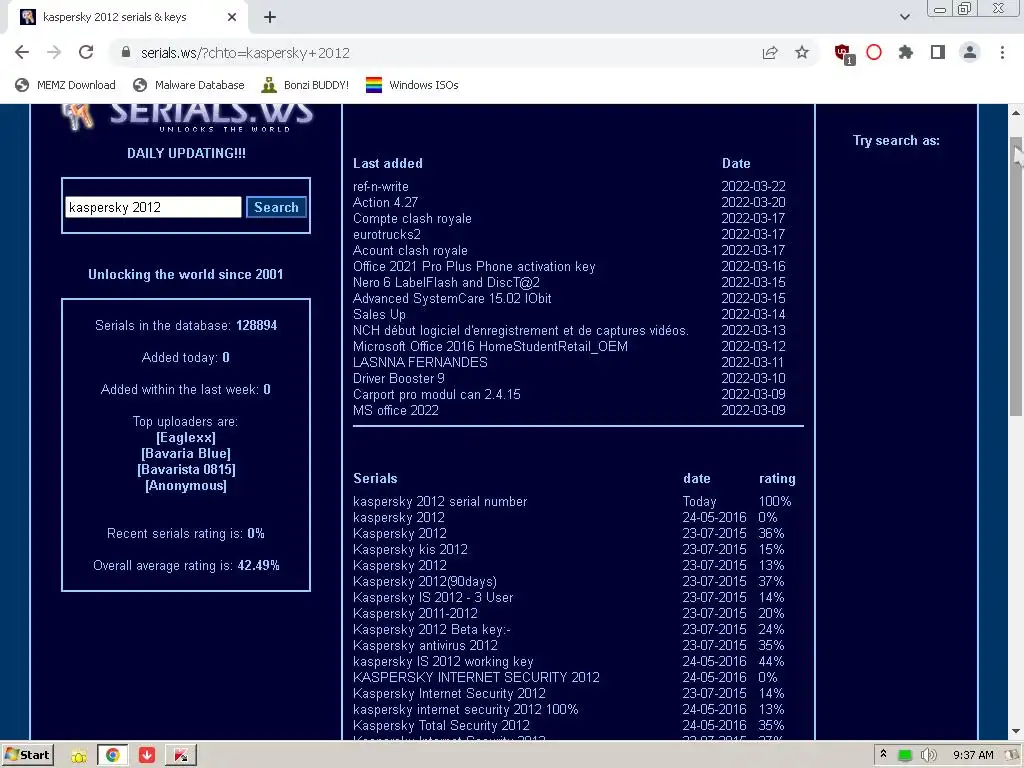The width and height of the screenshot is (1024, 768).
Task: Open Chrome from the taskbar
Action: click(112, 755)
